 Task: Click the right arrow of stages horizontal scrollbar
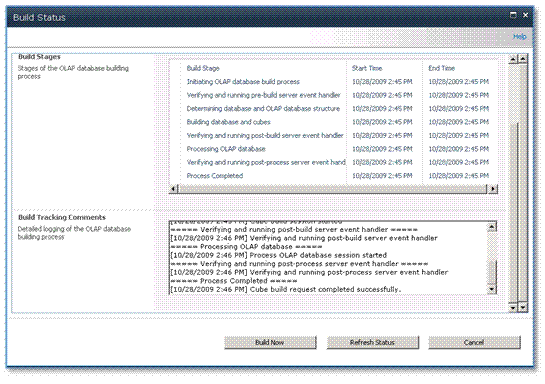pos(493,189)
